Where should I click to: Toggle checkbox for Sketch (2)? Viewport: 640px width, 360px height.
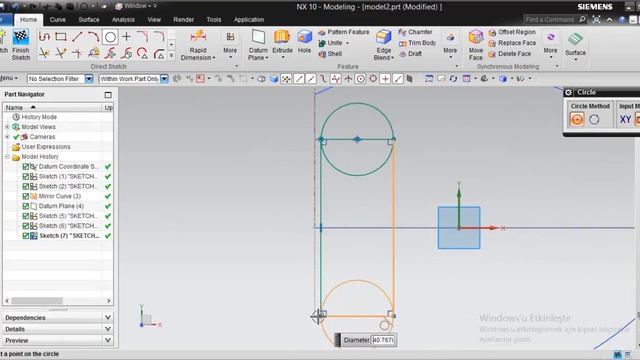26,187
